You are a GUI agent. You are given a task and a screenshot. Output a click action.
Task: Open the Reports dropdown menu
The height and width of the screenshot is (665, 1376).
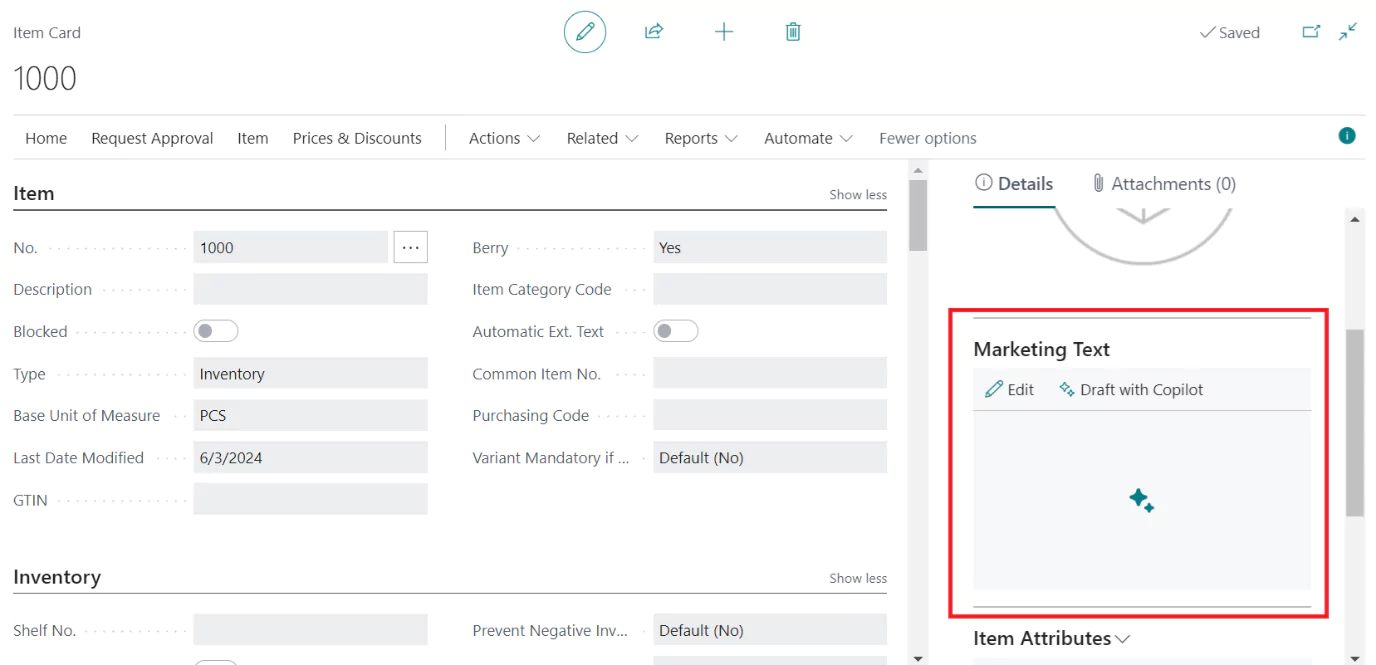coord(701,138)
